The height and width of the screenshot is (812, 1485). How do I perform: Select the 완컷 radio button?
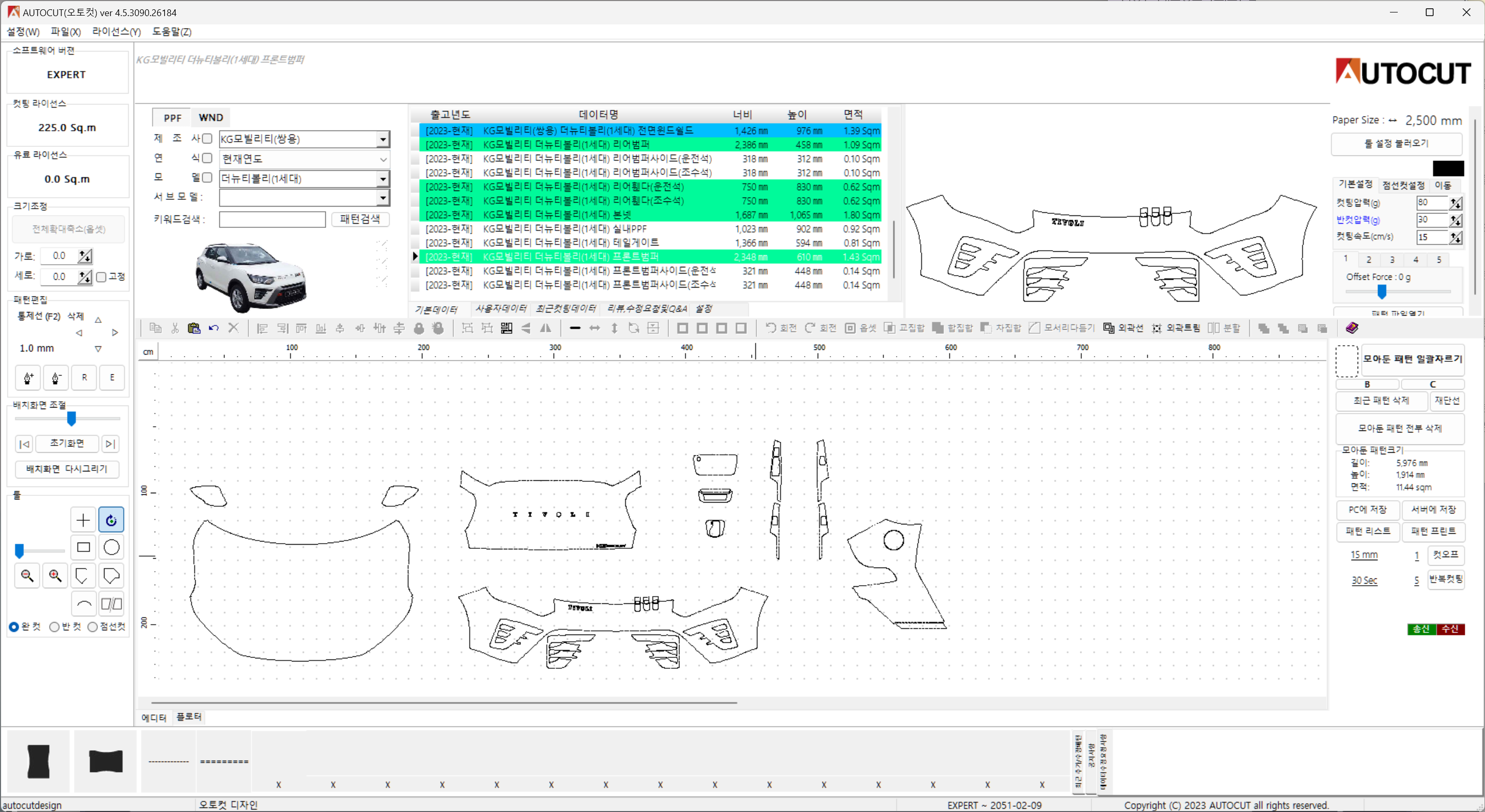[x=14, y=627]
